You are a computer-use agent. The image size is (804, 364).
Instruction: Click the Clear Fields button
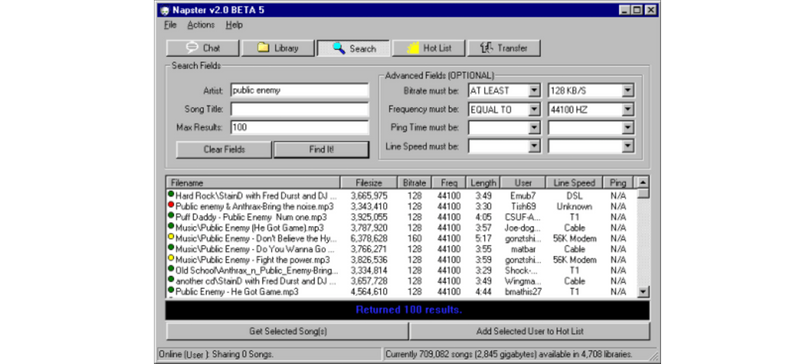point(224,150)
